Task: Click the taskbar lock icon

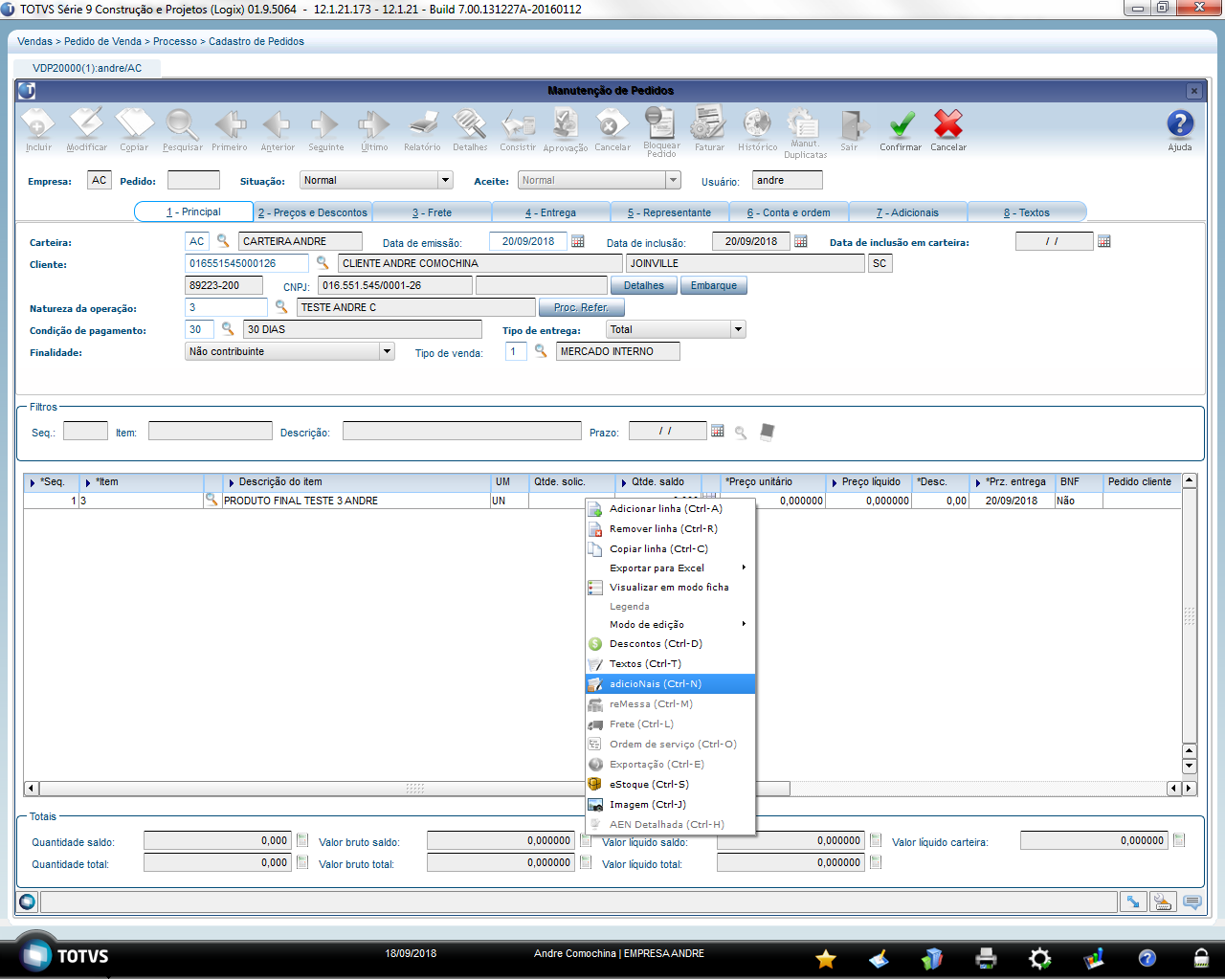Action: coord(1201,958)
